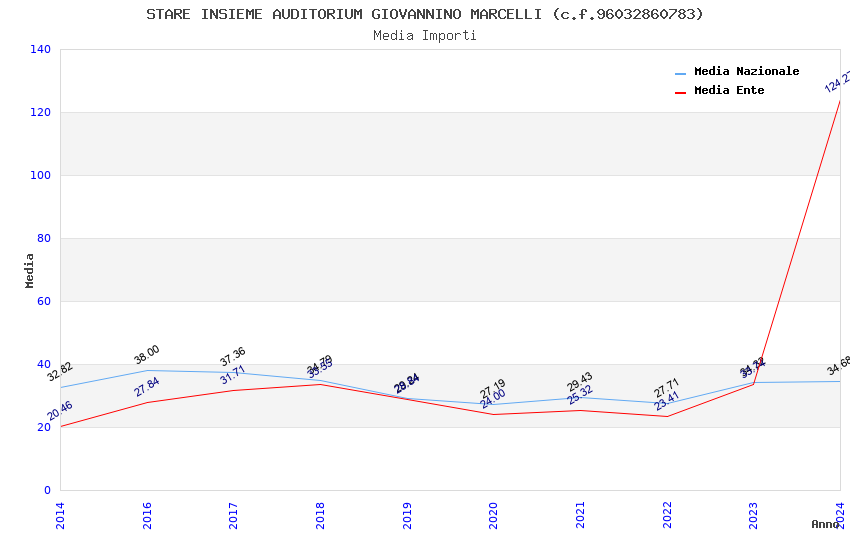
Task: Click the y-axis tick label 140
Action: tap(41, 49)
